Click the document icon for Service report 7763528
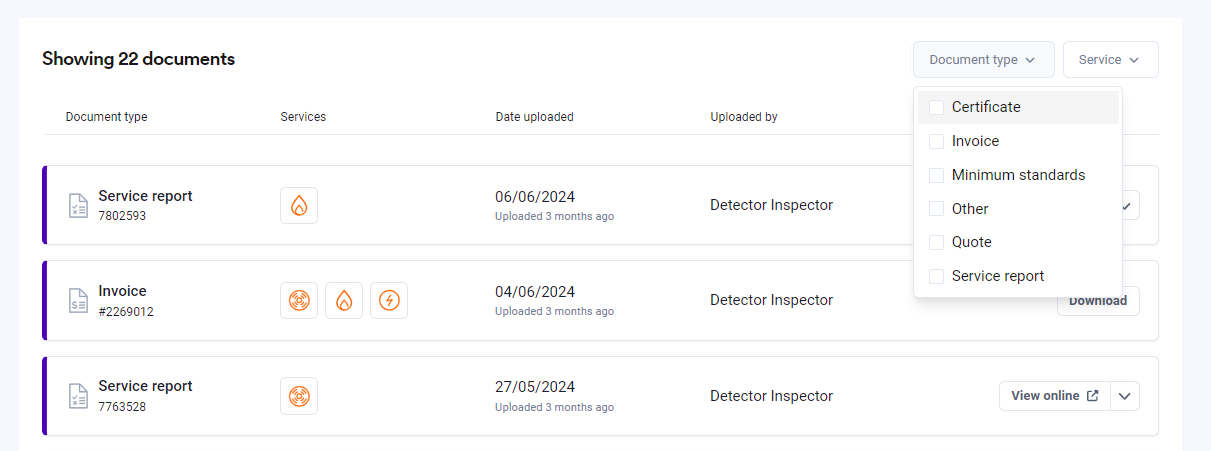The width and height of the screenshot is (1211, 451). click(x=78, y=395)
